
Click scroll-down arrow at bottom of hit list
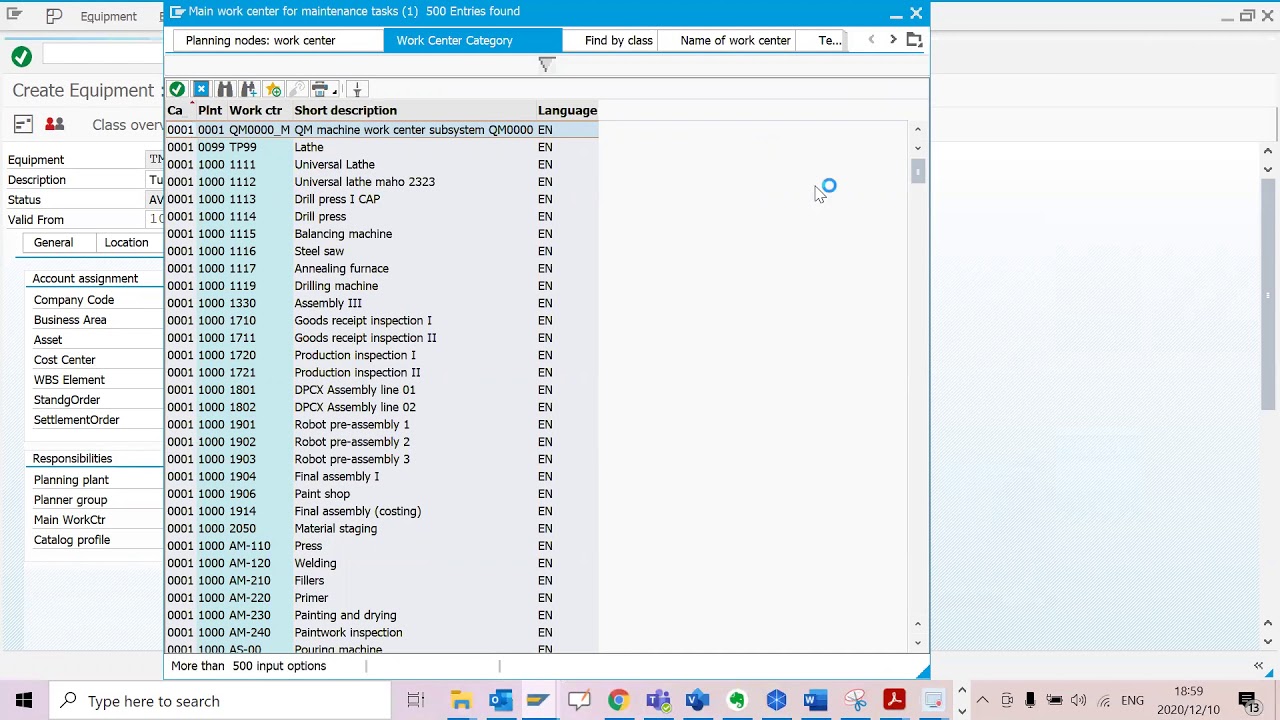(918, 642)
